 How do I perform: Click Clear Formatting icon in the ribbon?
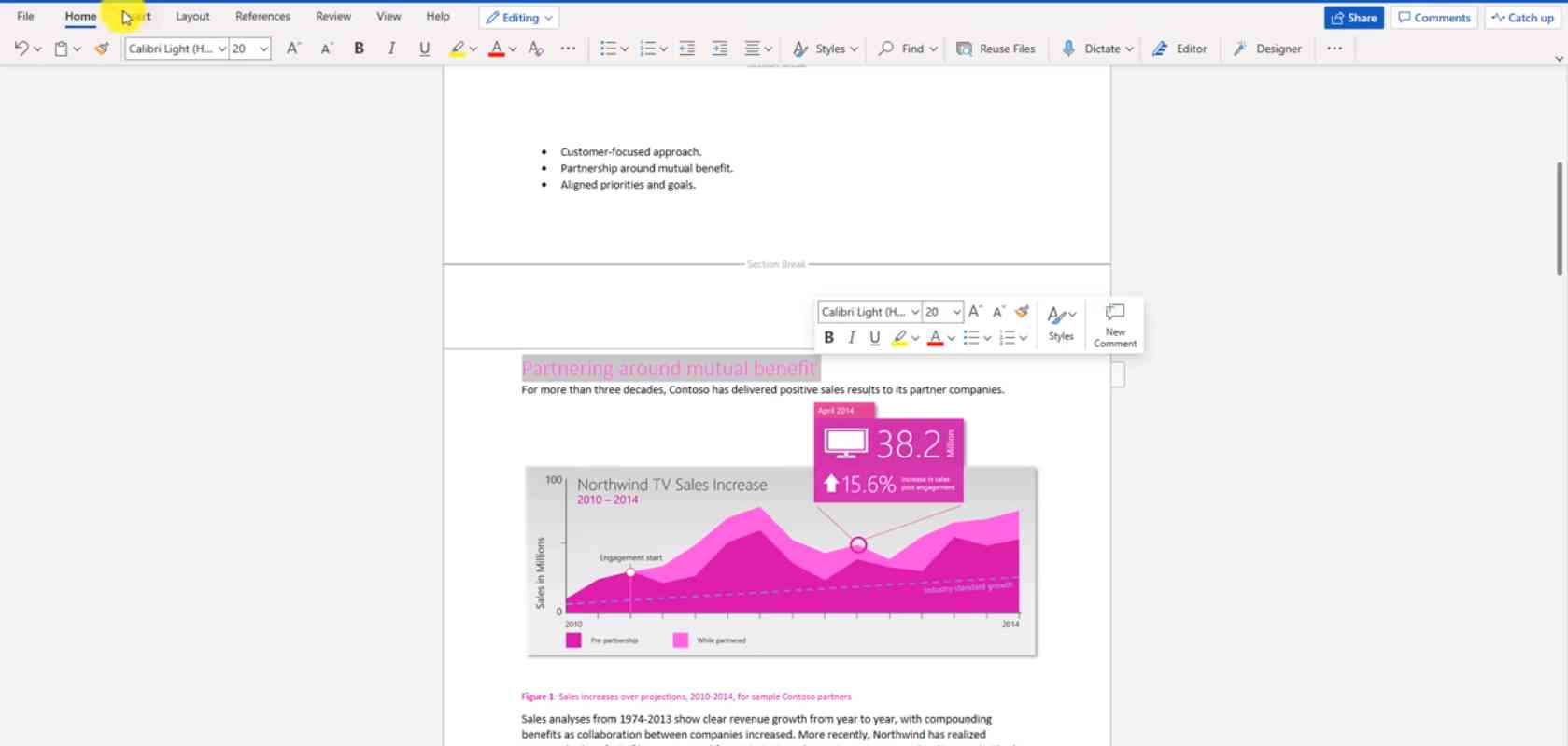[x=535, y=49]
